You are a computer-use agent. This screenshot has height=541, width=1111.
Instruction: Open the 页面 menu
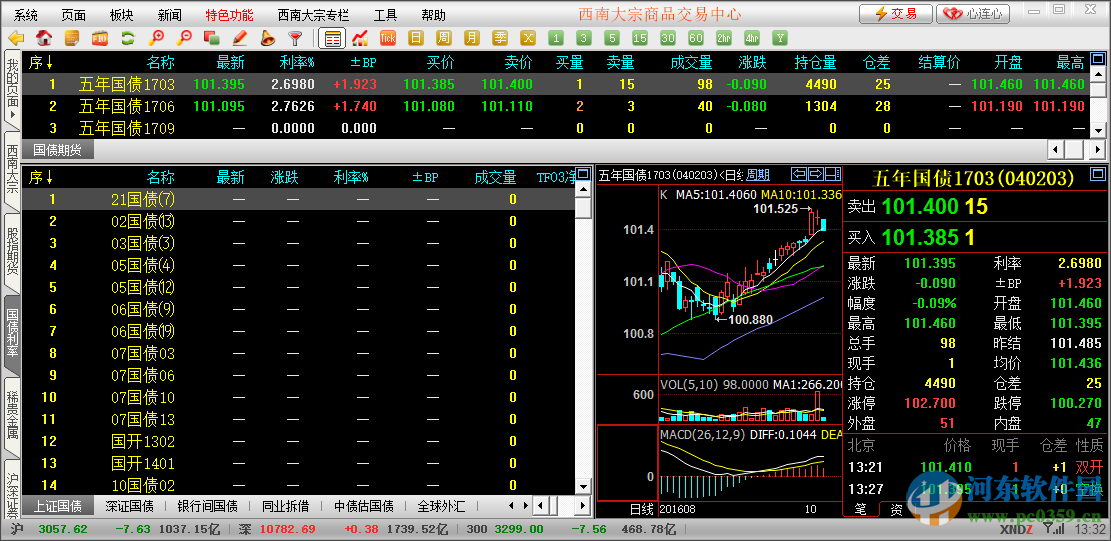(x=74, y=14)
